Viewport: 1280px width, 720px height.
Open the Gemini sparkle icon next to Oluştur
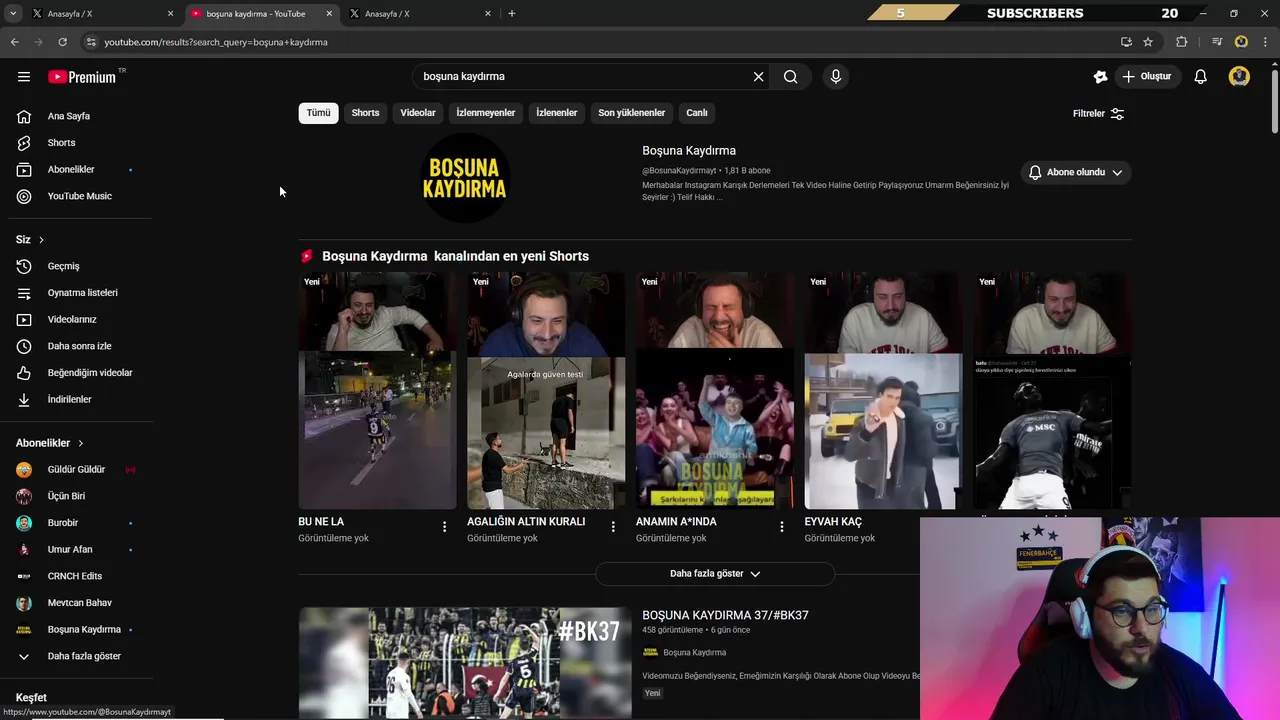point(1100,76)
